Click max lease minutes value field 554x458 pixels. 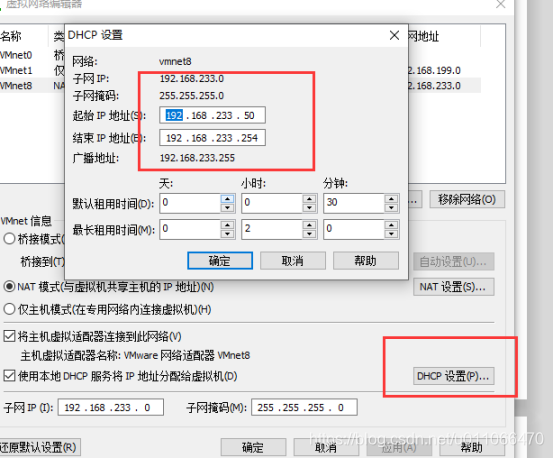pos(354,229)
